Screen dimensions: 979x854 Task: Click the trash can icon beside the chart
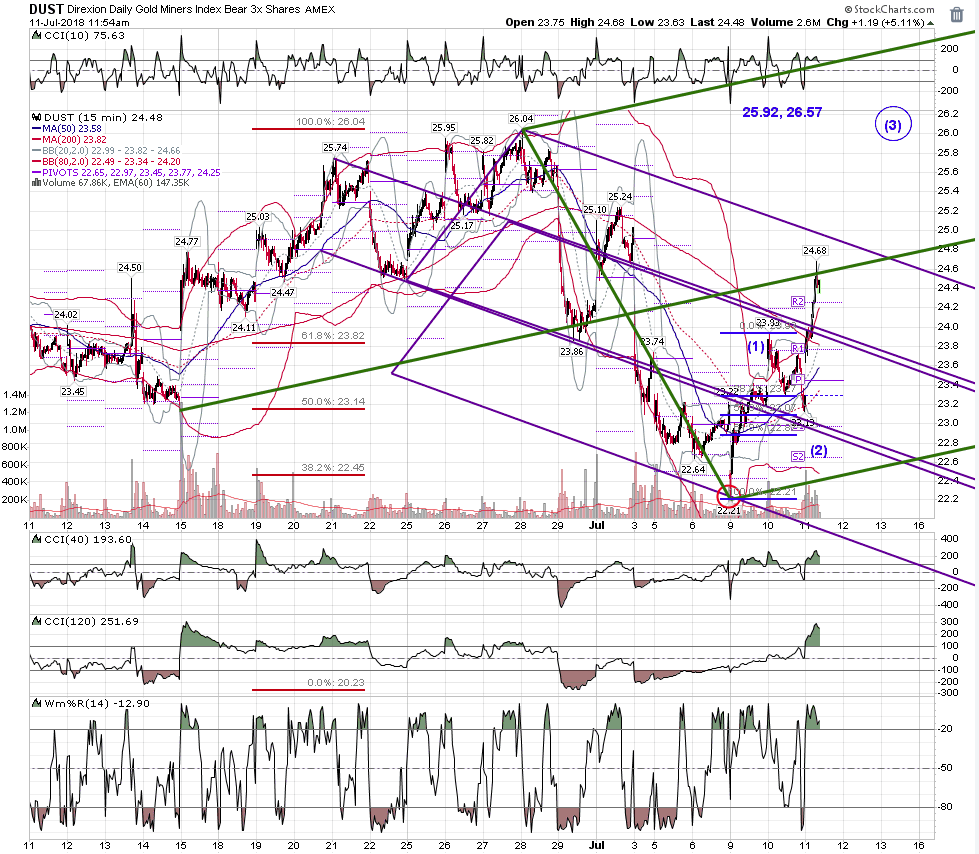[x=957, y=14]
